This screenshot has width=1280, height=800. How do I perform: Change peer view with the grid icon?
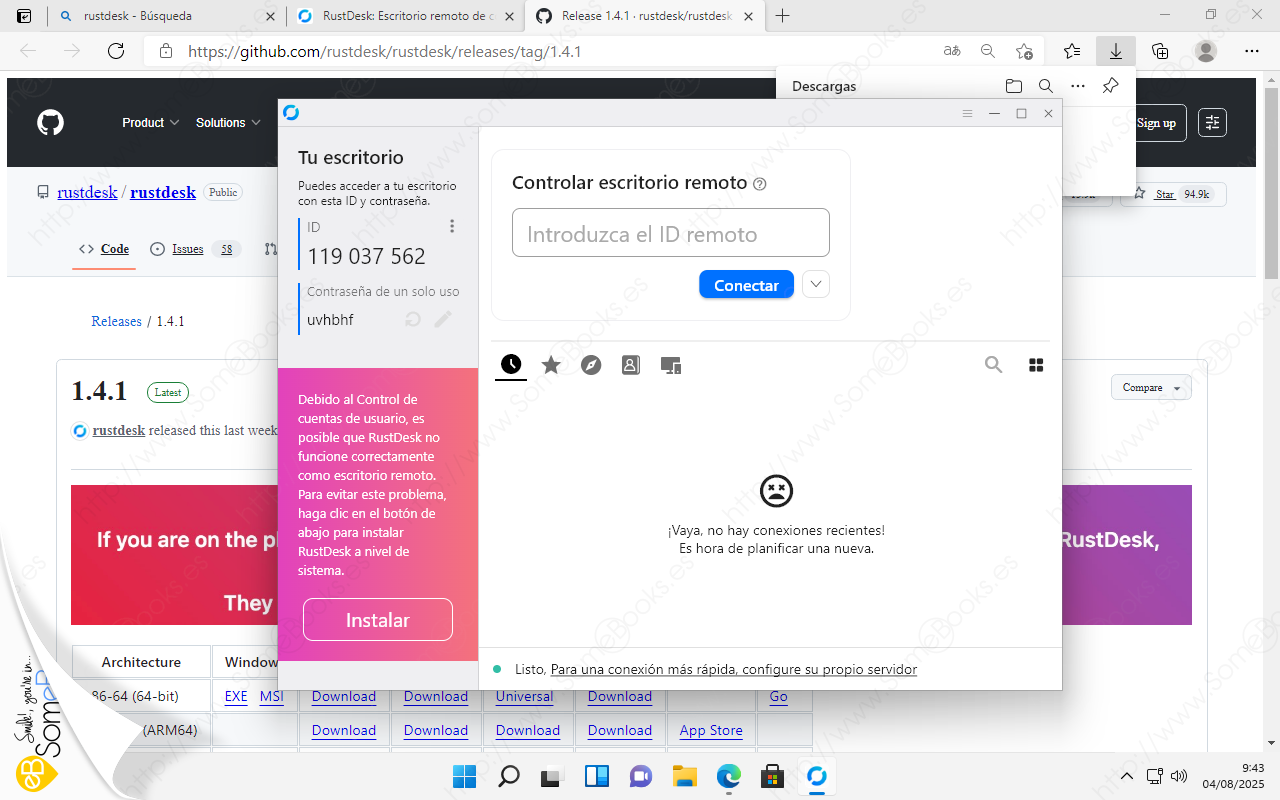[x=1036, y=365]
